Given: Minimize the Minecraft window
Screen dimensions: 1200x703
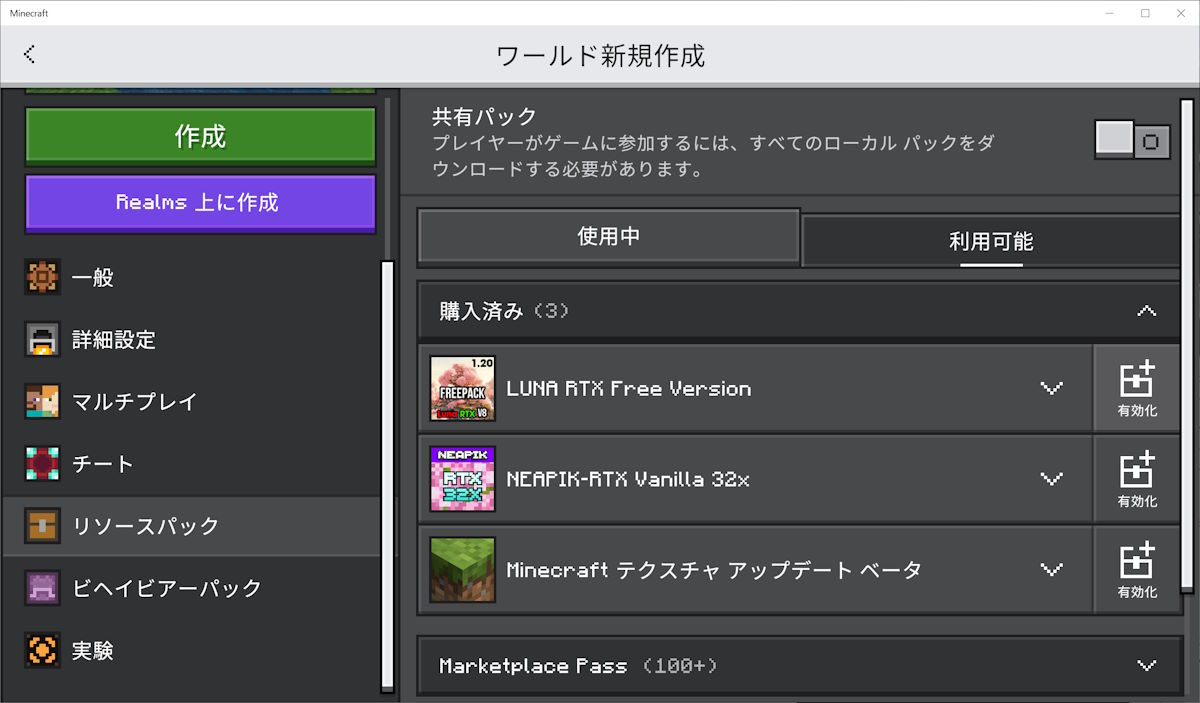Looking at the screenshot, I should [1110, 13].
